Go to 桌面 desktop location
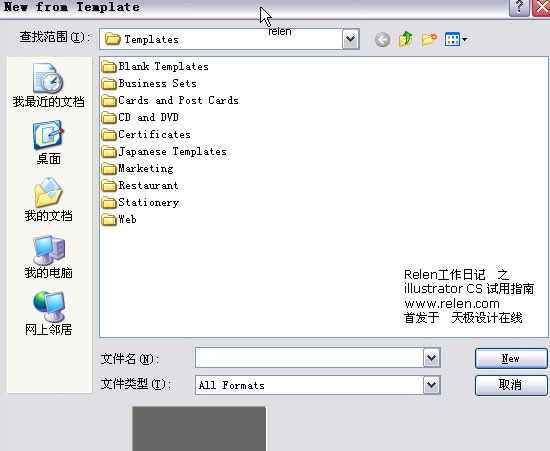The width and height of the screenshot is (550, 451). pyautogui.click(x=49, y=143)
